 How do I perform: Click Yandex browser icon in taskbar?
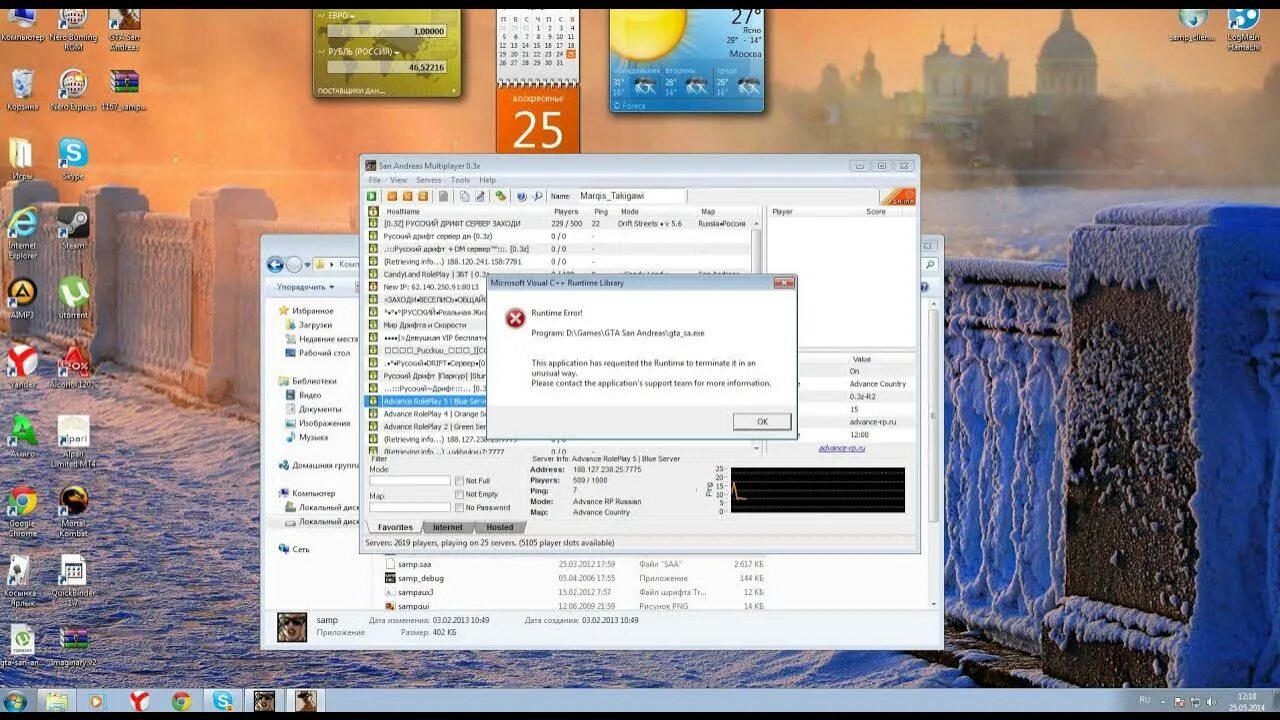pyautogui.click(x=140, y=701)
